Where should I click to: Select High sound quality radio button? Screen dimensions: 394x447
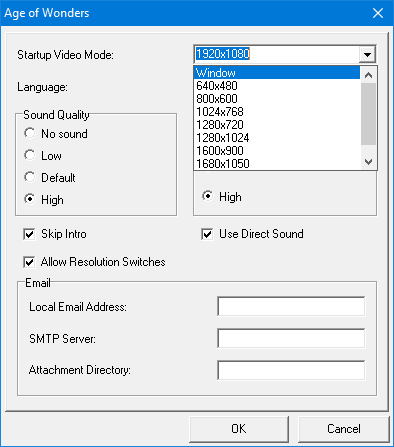pos(30,199)
